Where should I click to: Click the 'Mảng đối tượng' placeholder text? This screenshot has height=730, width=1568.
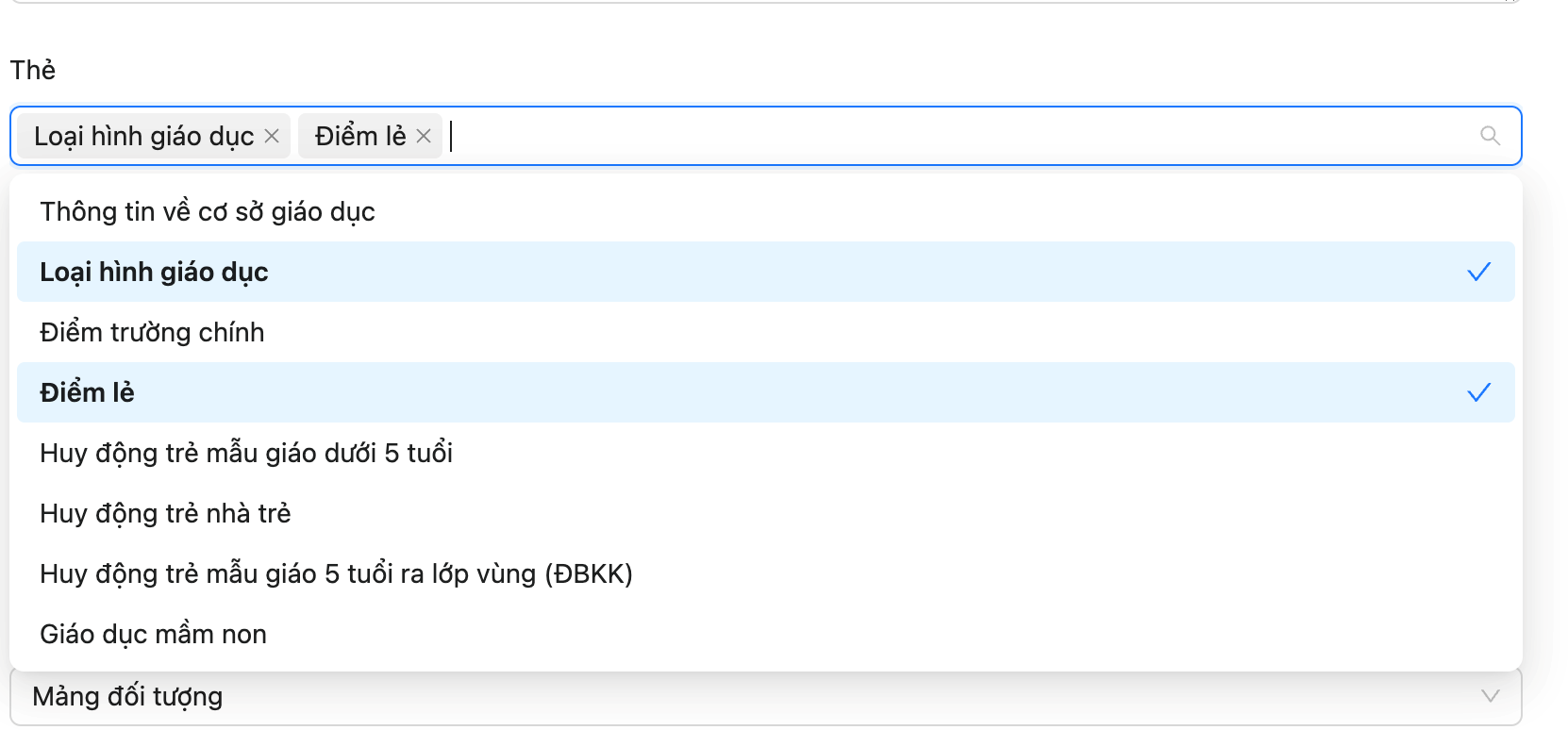pyautogui.click(x=127, y=697)
